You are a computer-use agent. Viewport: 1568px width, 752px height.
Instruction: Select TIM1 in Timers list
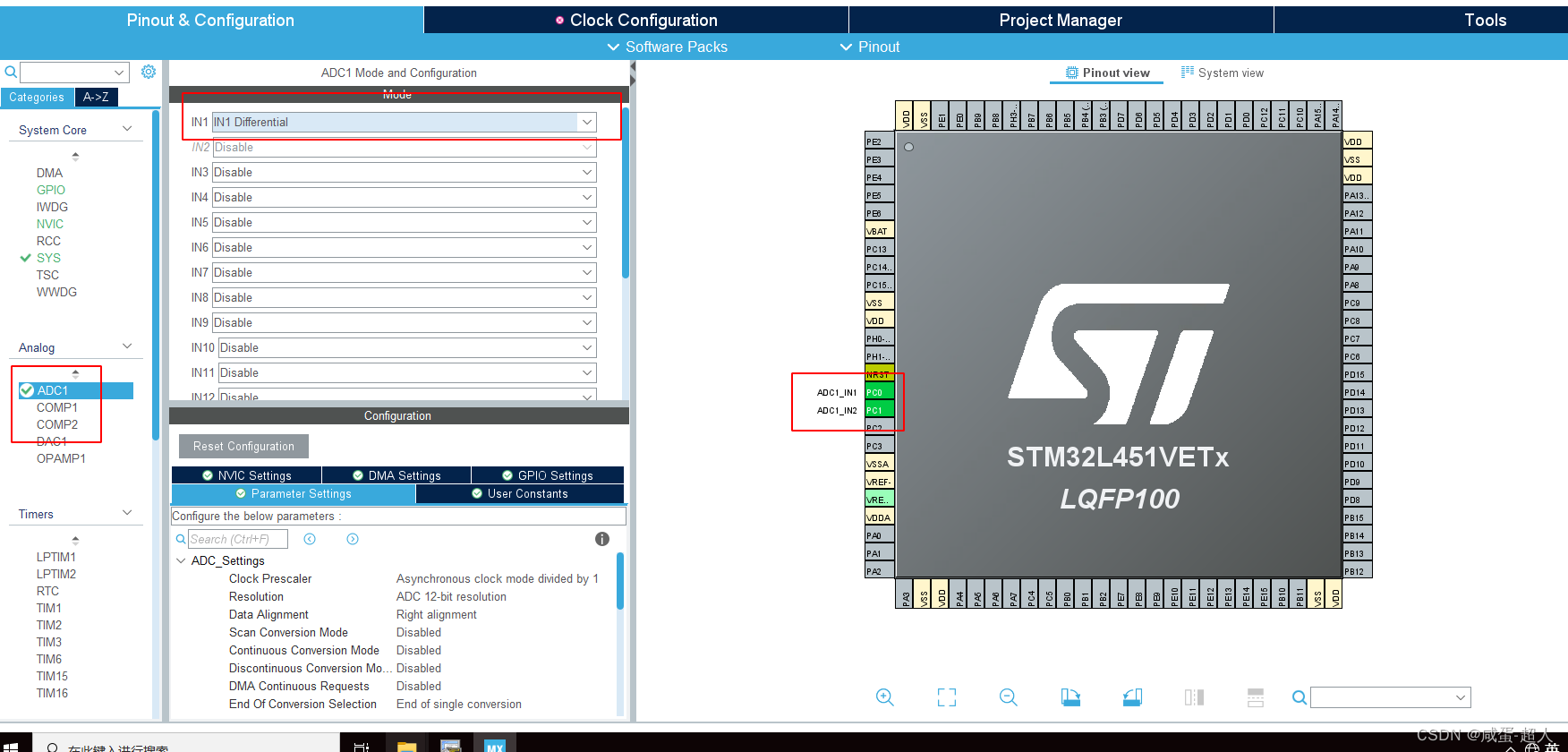(49, 608)
